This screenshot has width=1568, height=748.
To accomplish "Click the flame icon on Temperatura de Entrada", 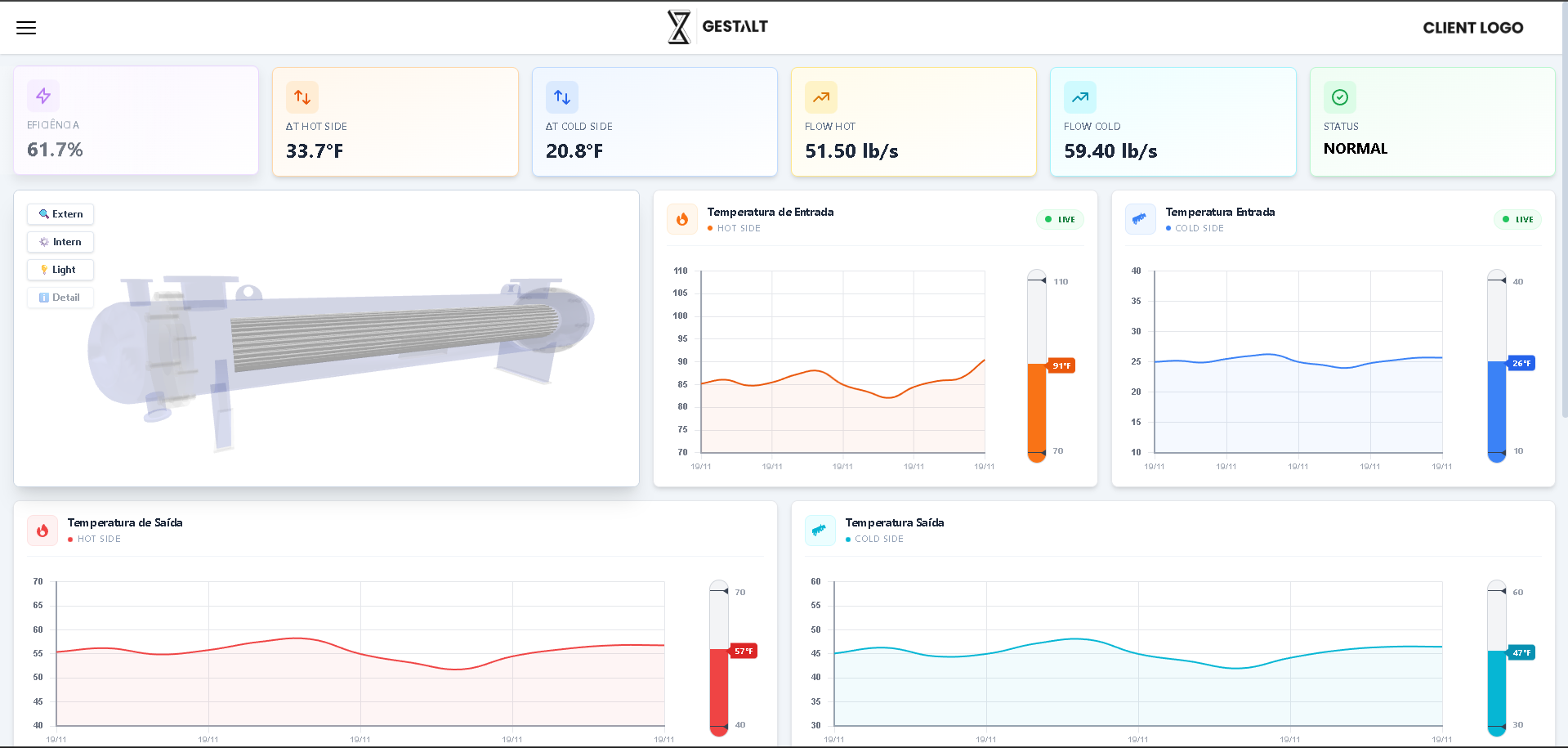I will click(682, 219).
